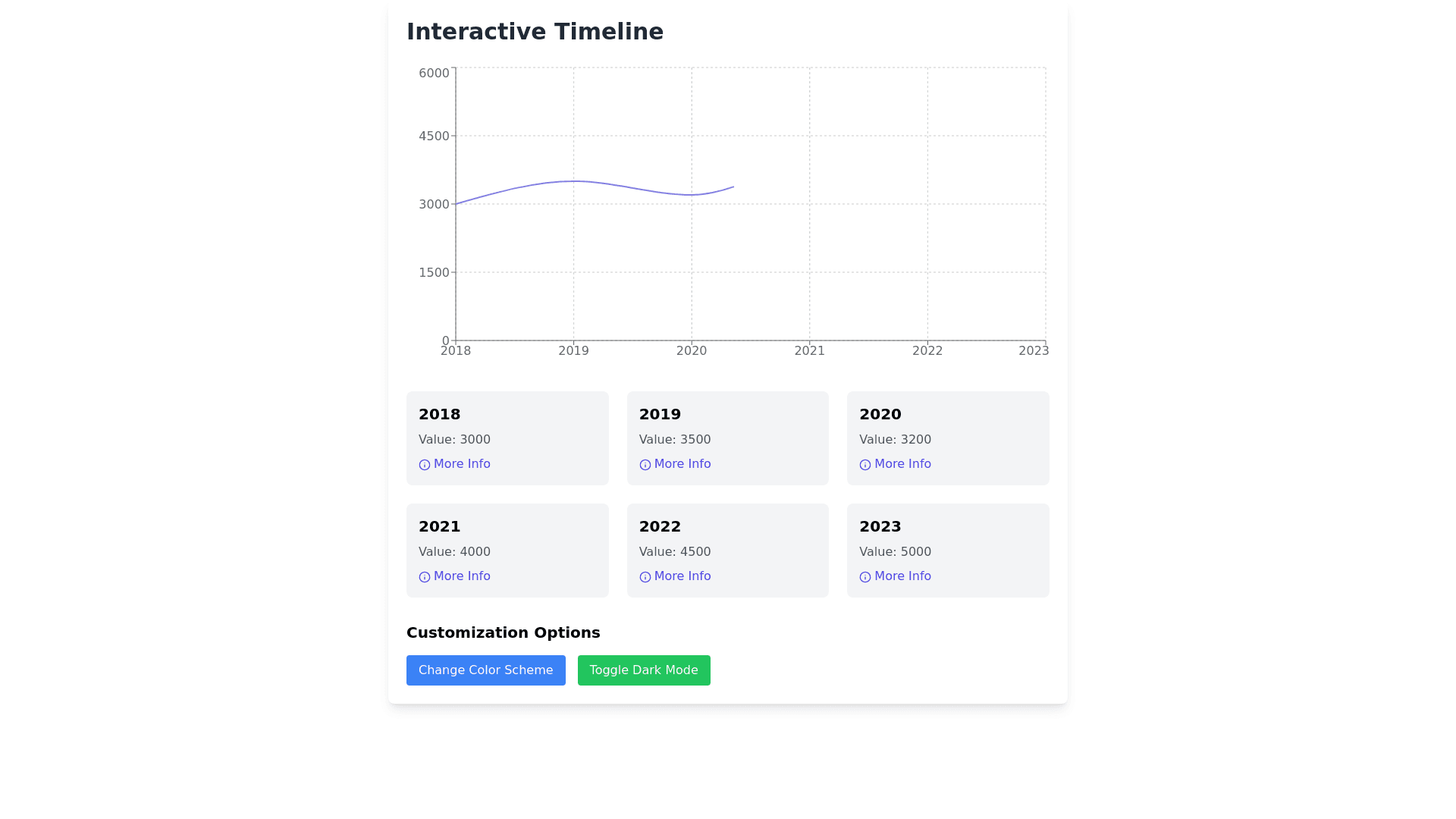Open More Info for the 2021 entry

coord(461,576)
